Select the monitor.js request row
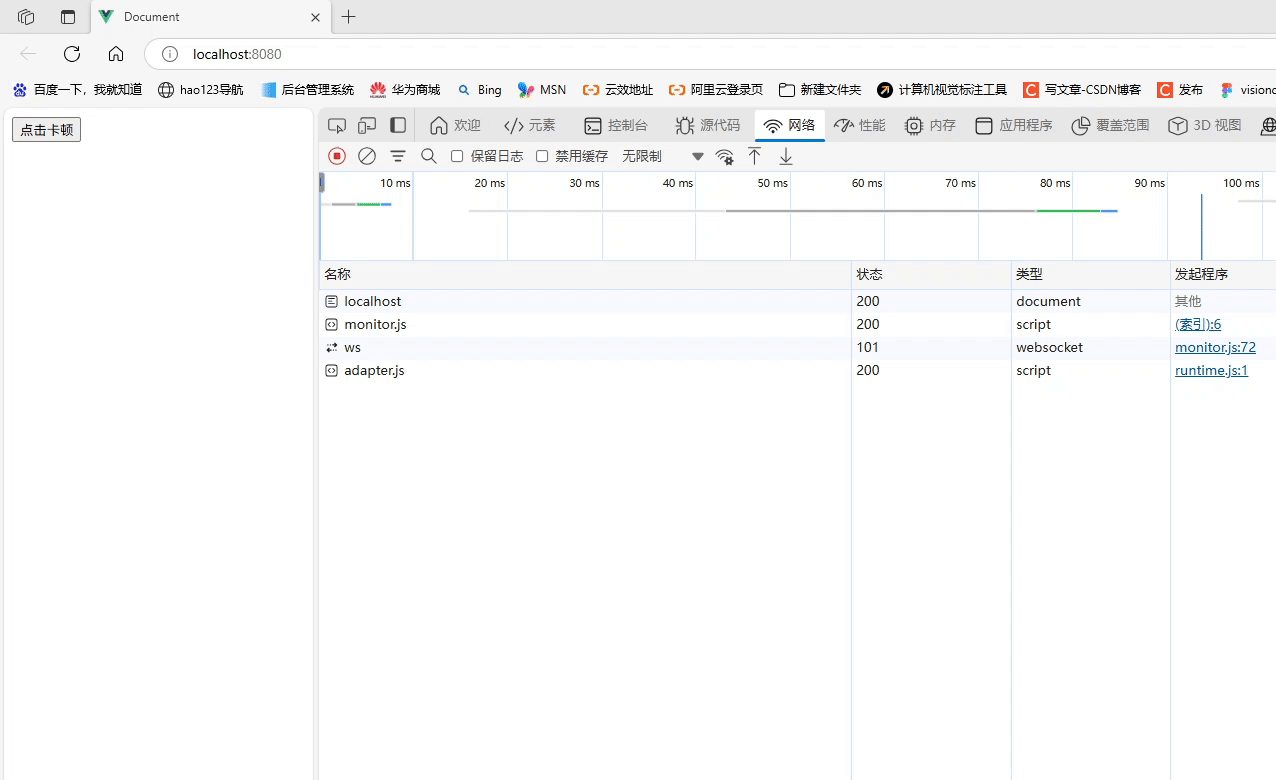Viewport: 1276px width, 780px height. pos(797,324)
